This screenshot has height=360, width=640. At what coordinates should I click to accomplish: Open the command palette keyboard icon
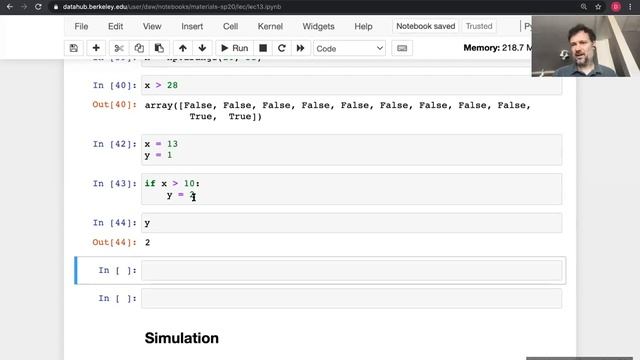[402, 48]
